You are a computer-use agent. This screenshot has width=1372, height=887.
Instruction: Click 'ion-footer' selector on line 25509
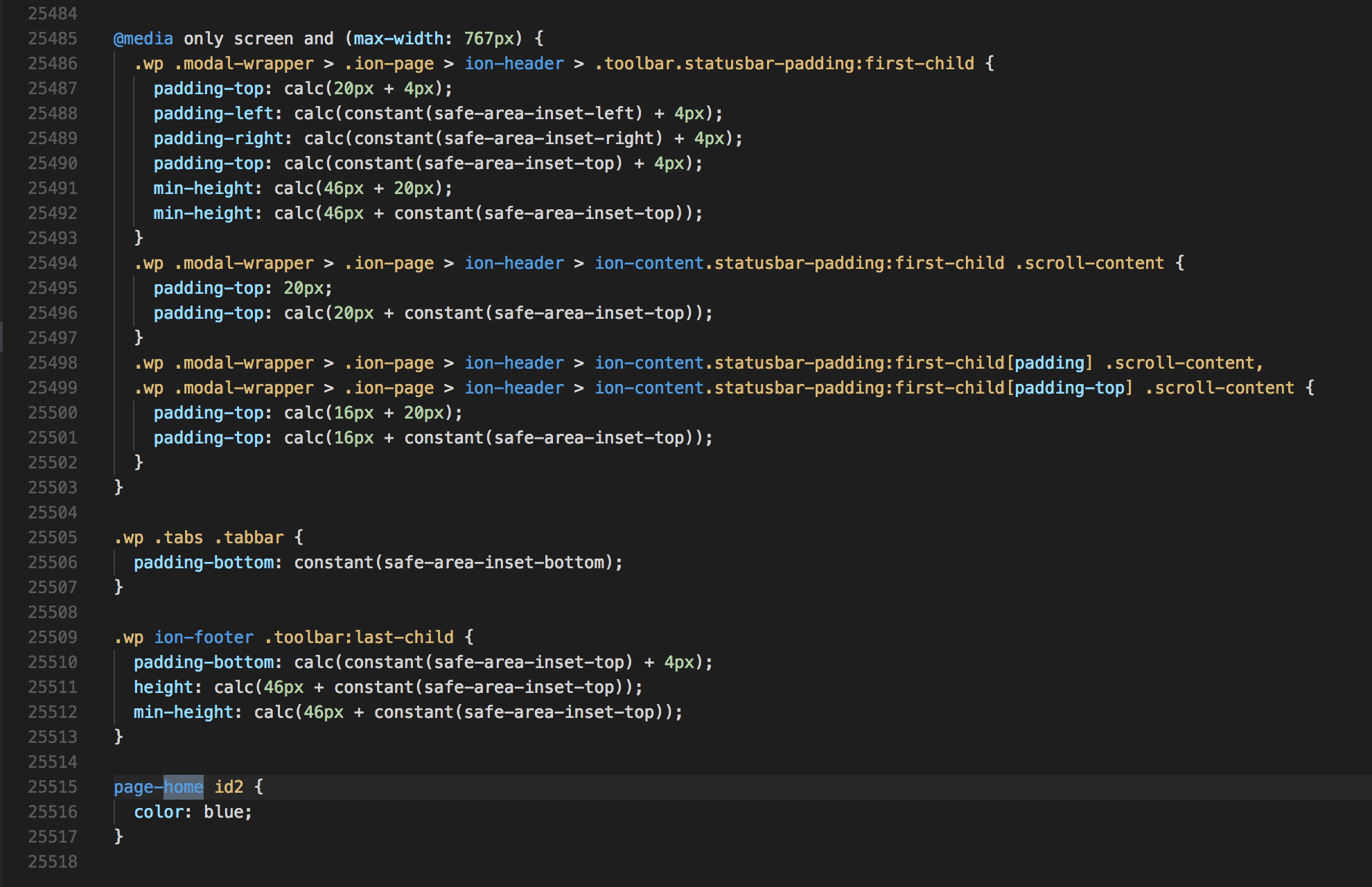(204, 638)
